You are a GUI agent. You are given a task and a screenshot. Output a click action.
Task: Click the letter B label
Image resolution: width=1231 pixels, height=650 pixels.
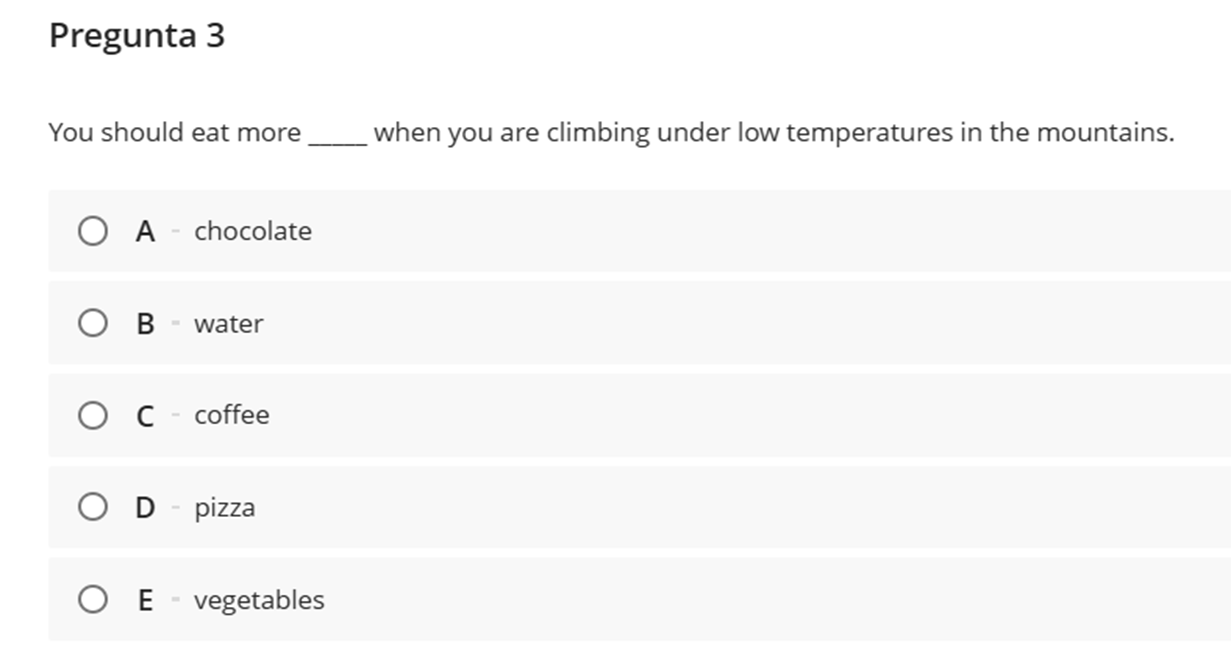(x=146, y=324)
